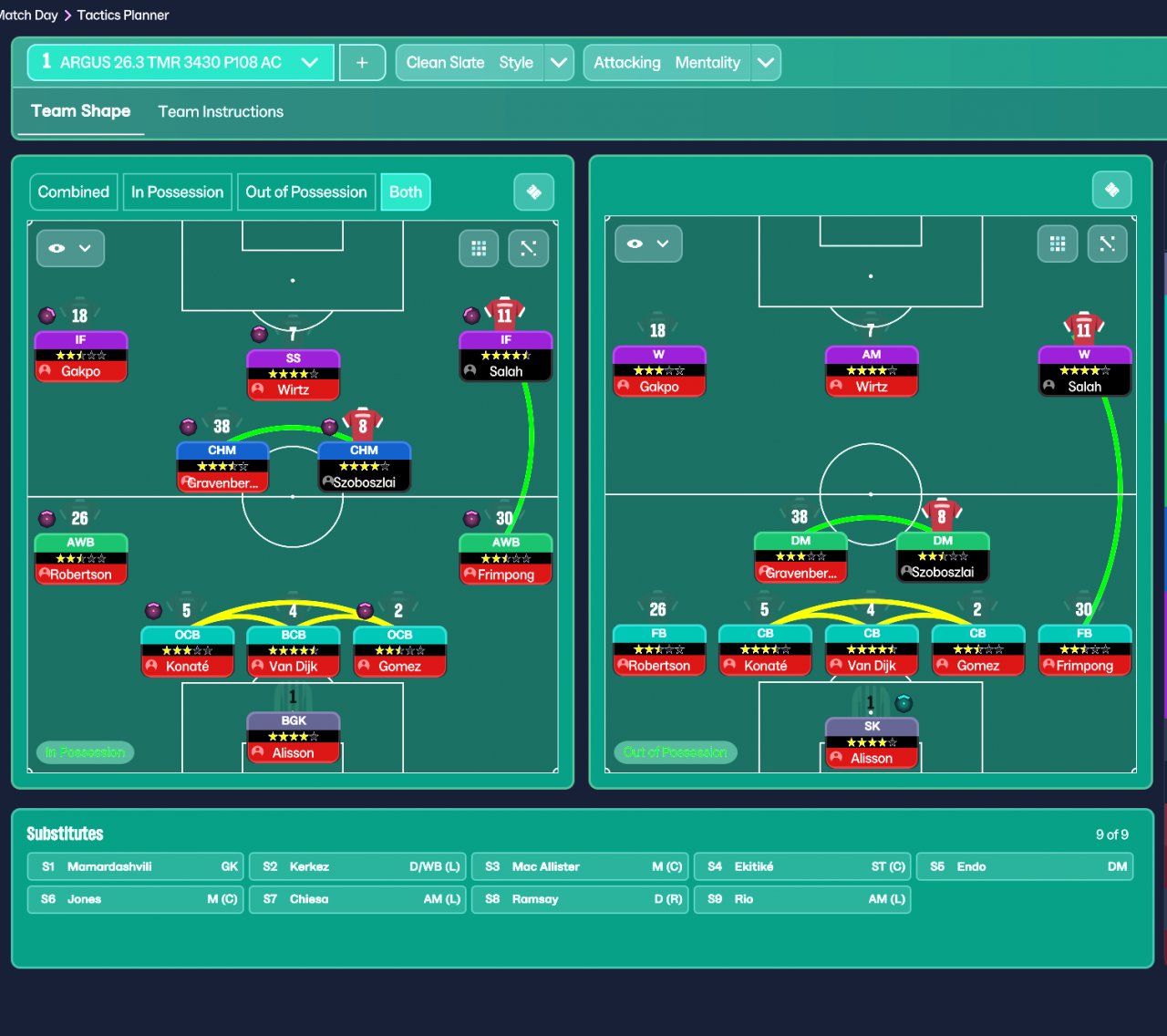The height and width of the screenshot is (1036, 1167).
Task: Select Wirtz's SS player card
Action: click(294, 375)
